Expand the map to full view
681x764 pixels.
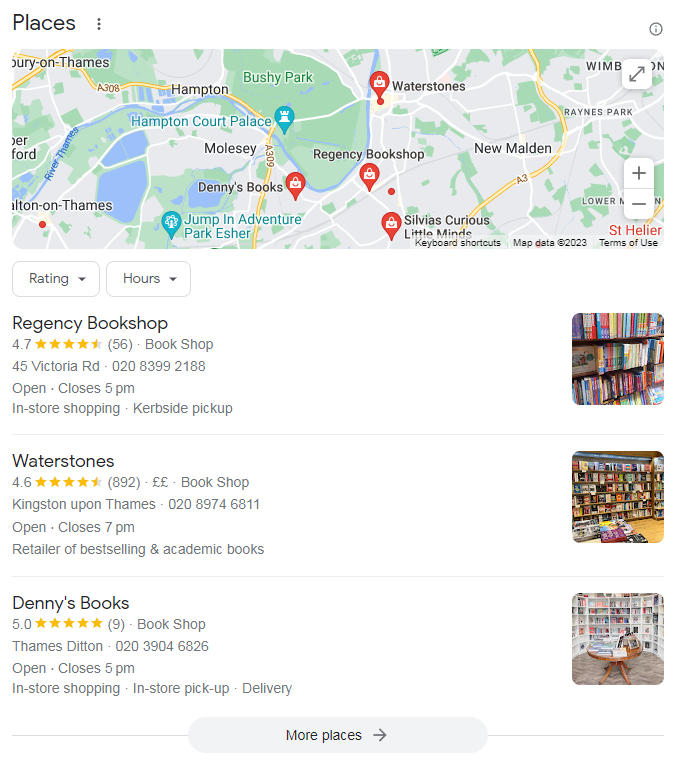(637, 74)
